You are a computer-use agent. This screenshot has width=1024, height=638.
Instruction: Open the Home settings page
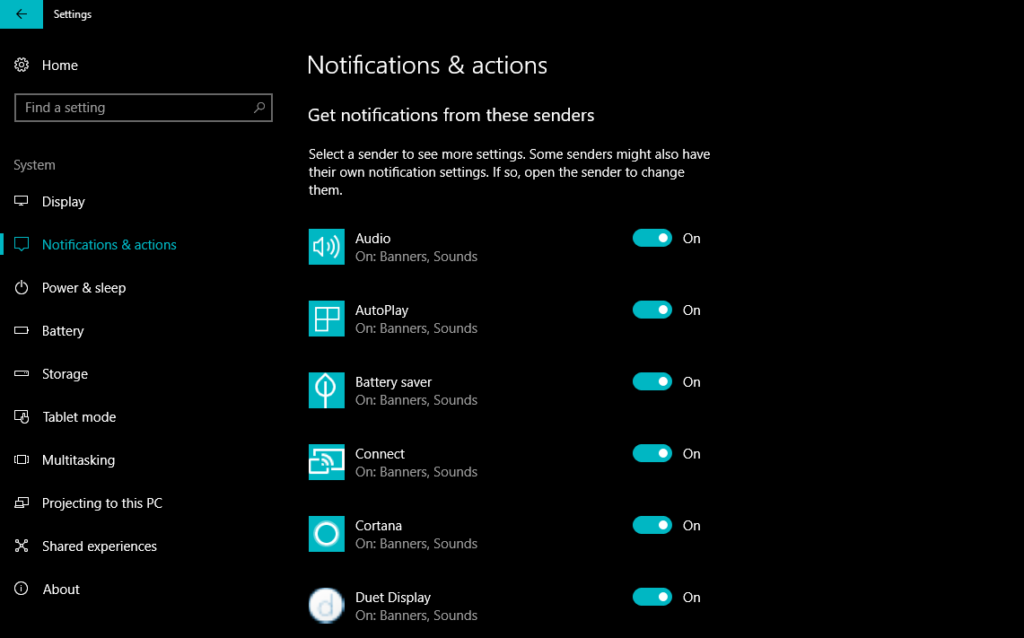60,65
